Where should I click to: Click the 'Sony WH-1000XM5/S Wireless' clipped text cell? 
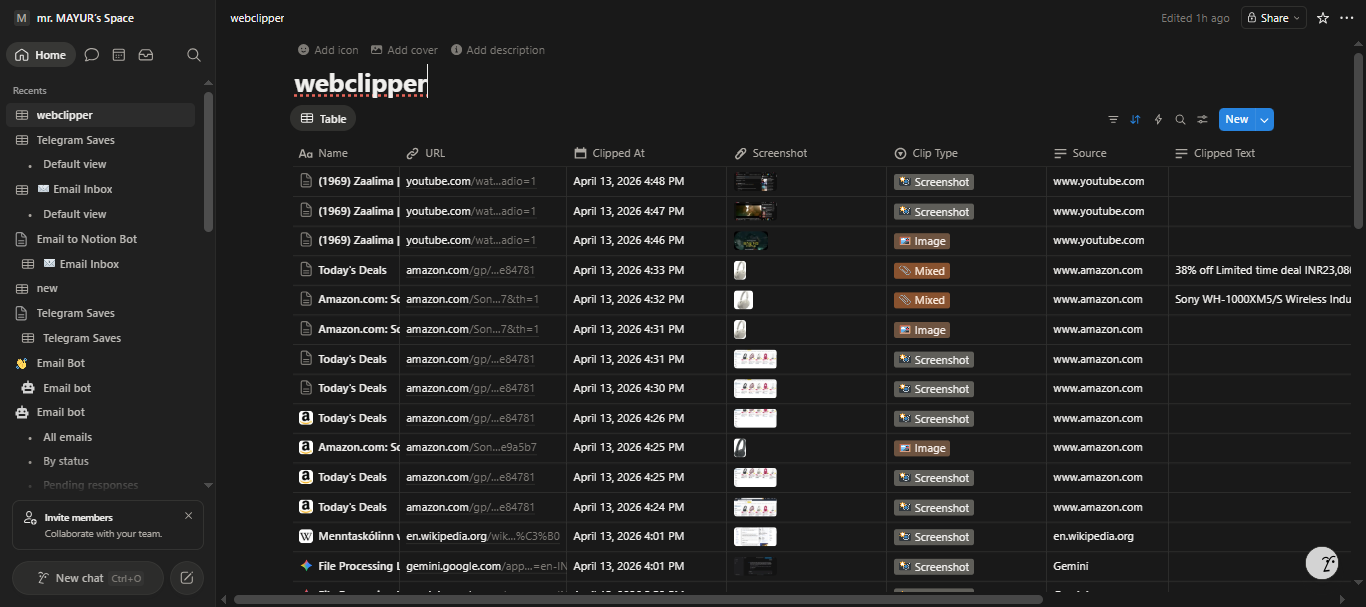coord(1260,300)
